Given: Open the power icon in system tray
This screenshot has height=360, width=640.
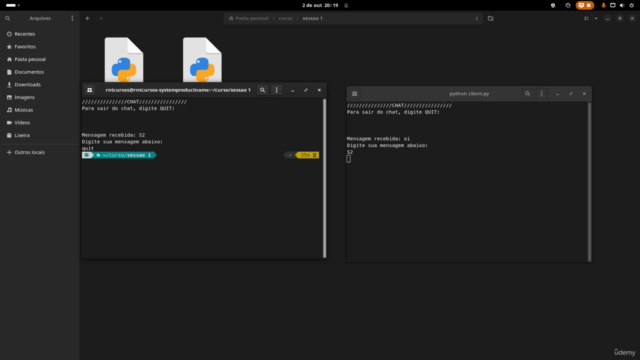Looking at the screenshot, I should [631, 5].
